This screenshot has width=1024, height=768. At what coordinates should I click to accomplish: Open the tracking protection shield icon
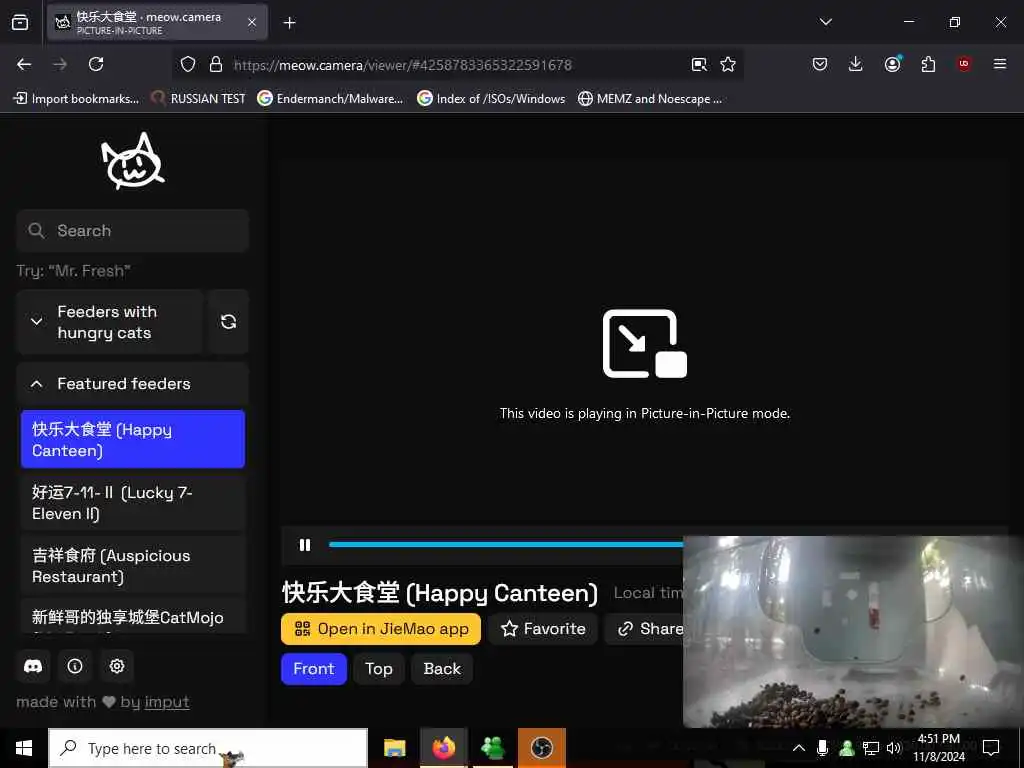click(188, 64)
